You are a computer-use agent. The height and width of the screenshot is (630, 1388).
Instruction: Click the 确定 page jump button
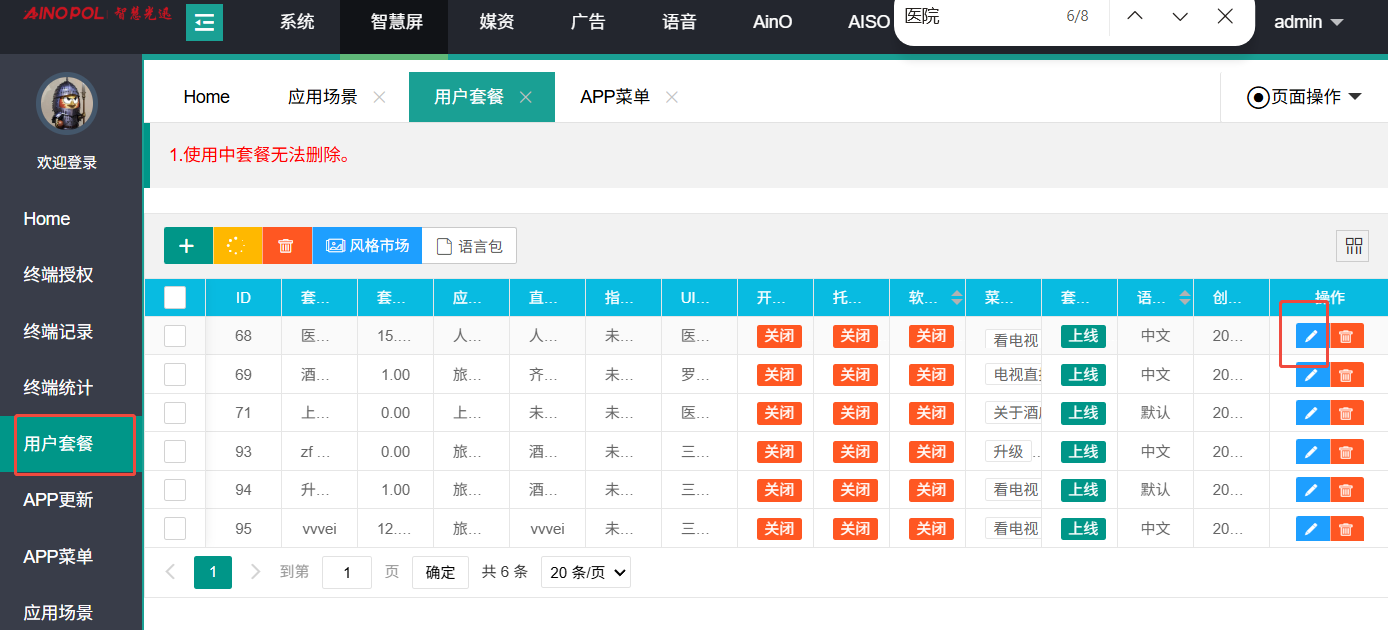(440, 572)
